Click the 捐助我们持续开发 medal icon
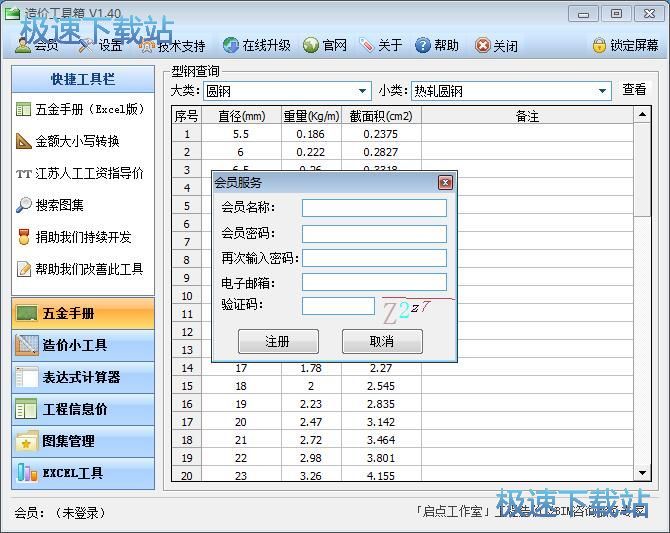This screenshot has height=533, width=670. coord(24,237)
